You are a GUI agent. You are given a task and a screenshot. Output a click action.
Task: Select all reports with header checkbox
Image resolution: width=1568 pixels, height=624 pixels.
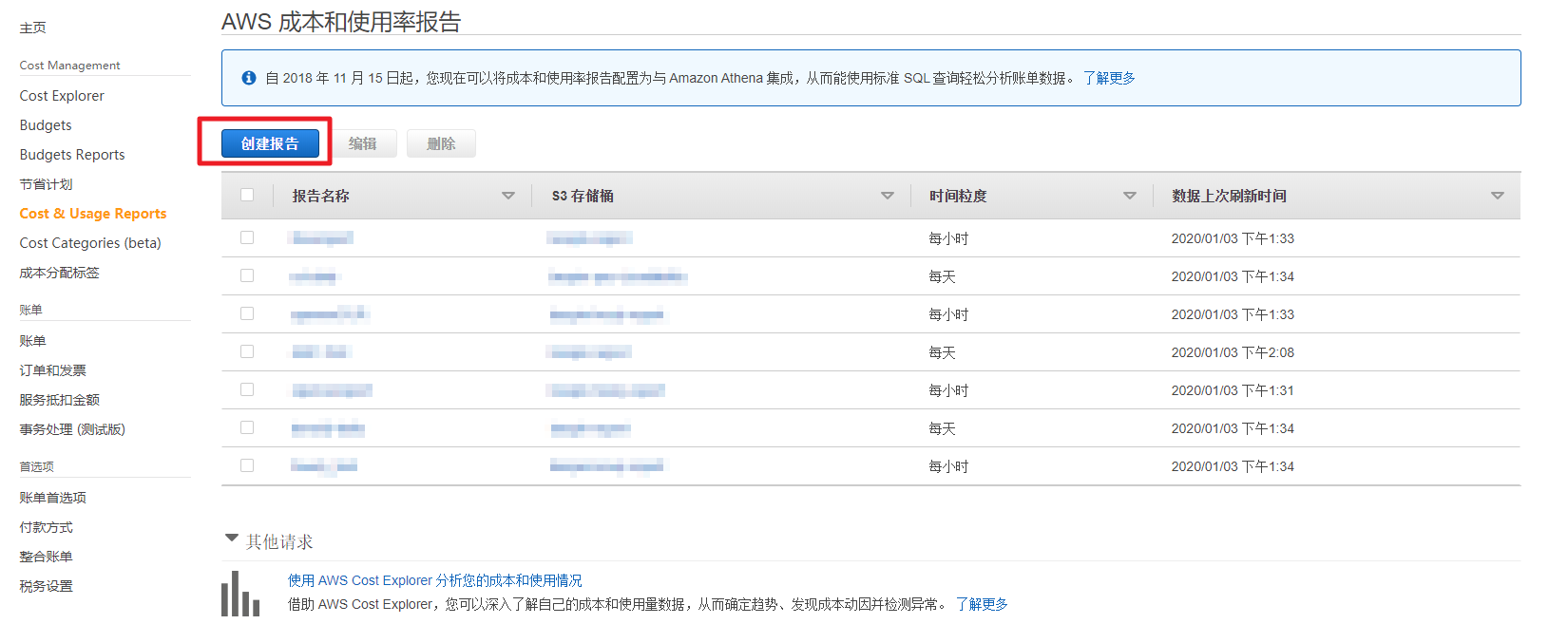247,195
